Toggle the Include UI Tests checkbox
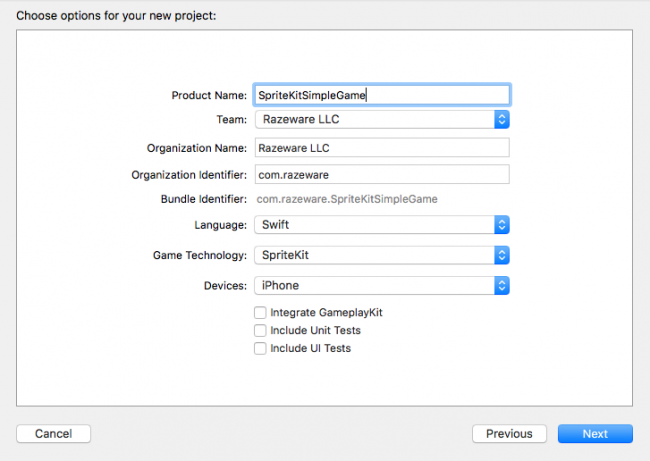 (x=260, y=348)
